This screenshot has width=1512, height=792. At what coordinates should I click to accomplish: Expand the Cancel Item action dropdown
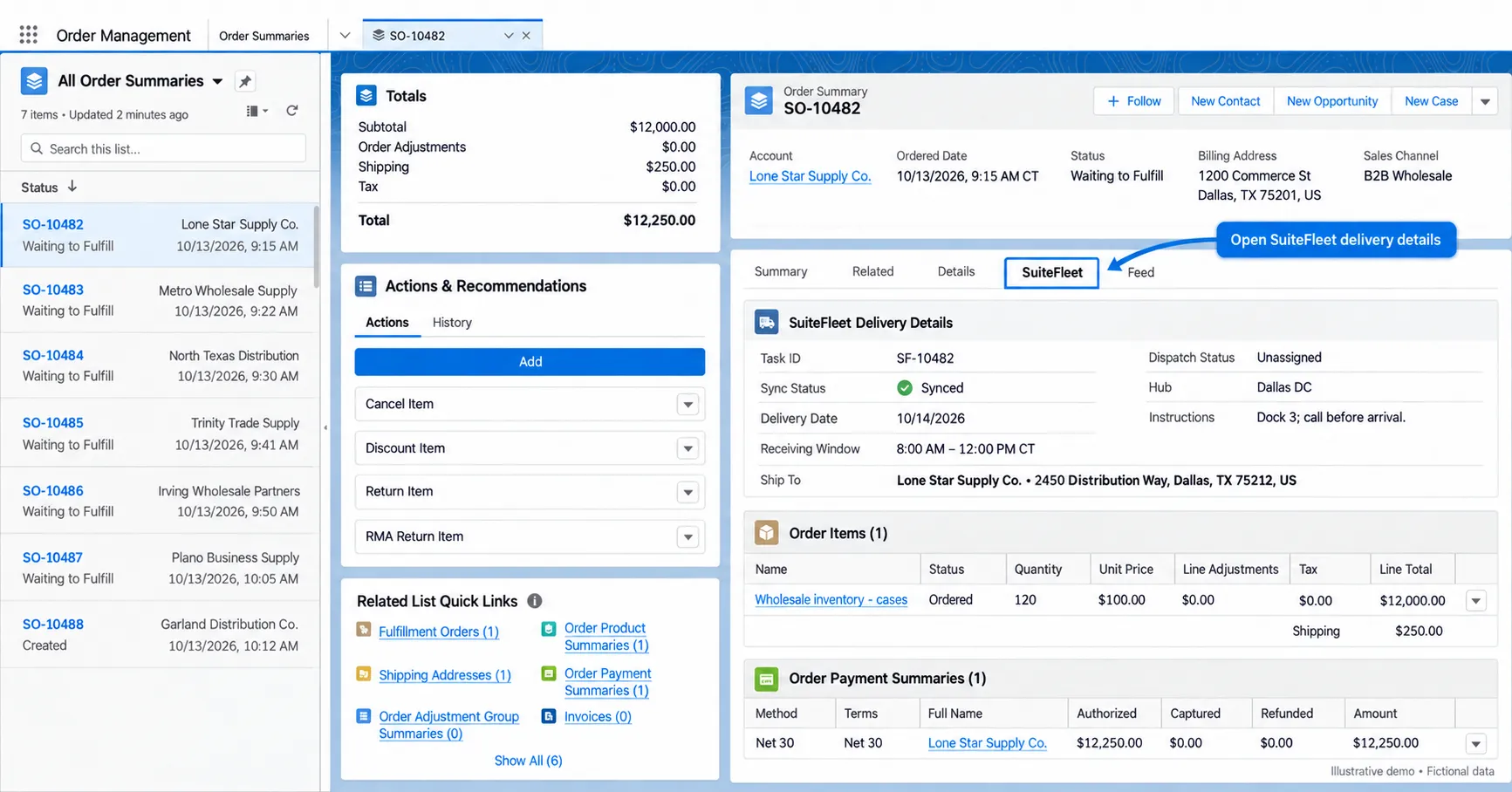tap(688, 405)
